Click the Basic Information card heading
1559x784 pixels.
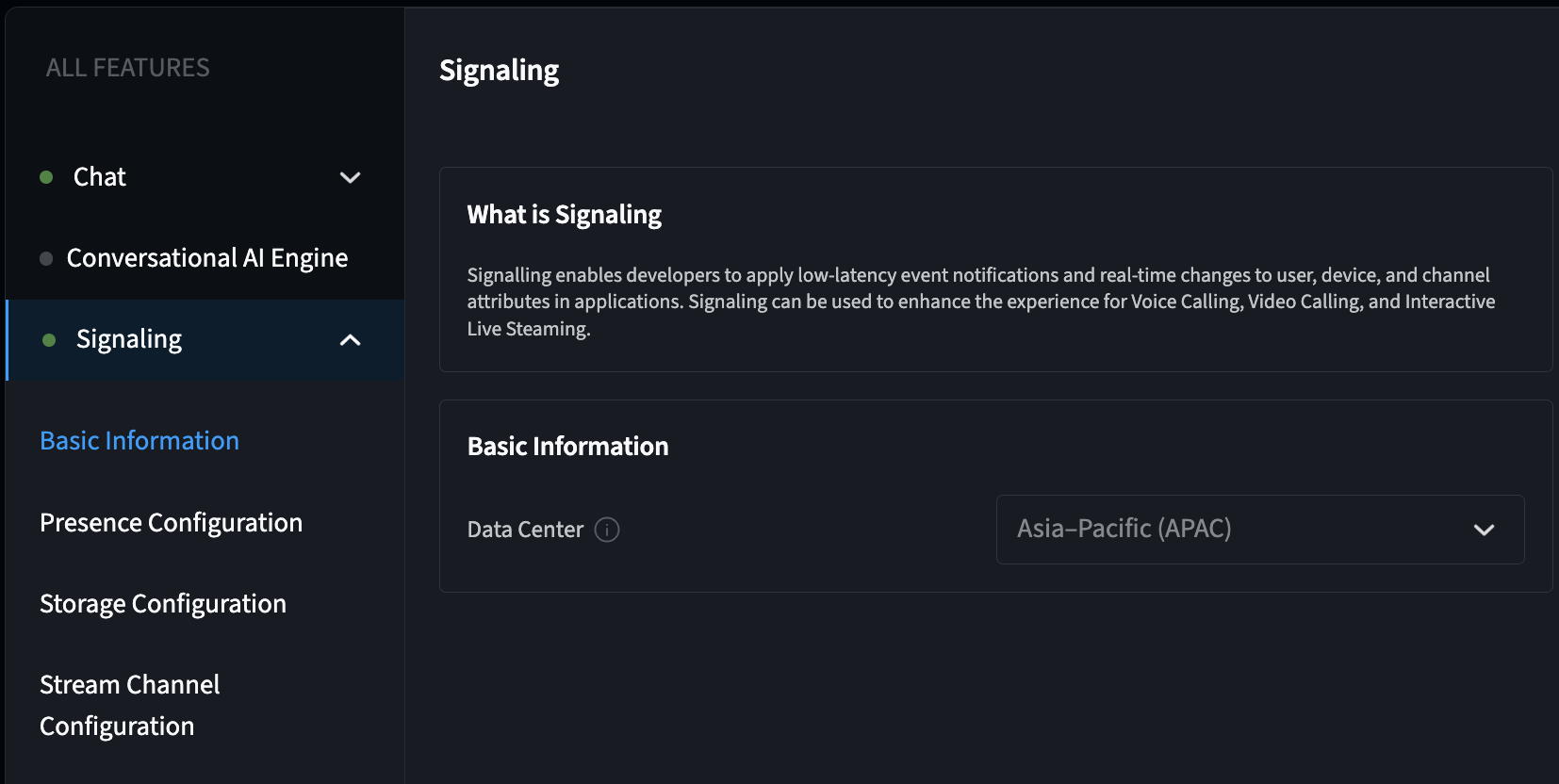(x=568, y=447)
